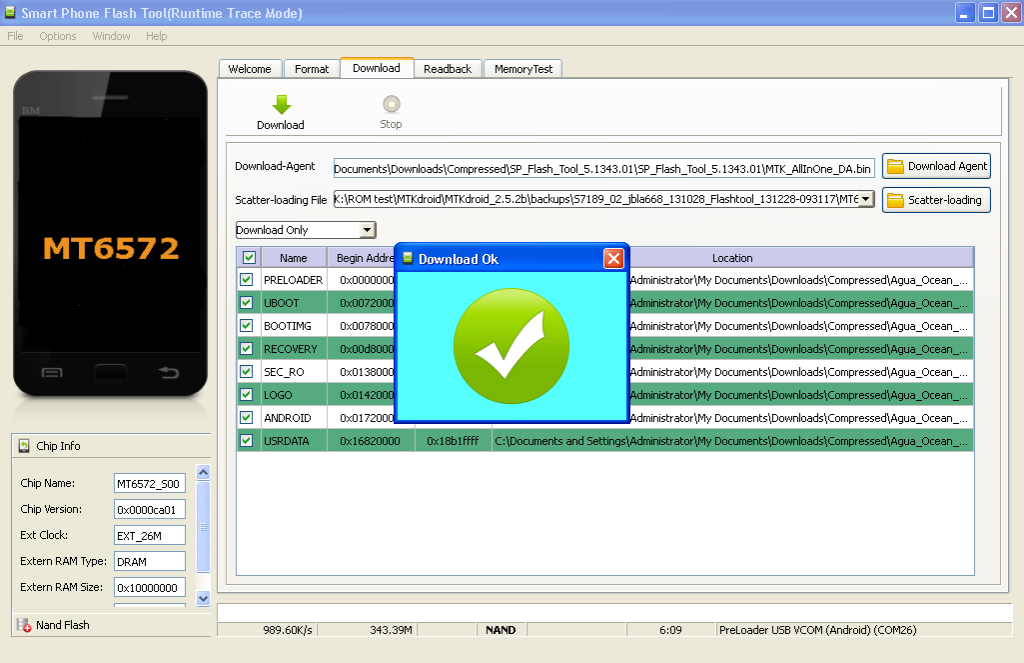1024x663 pixels.
Task: Uncheck the RECOVERY partition entry
Action: click(246, 348)
